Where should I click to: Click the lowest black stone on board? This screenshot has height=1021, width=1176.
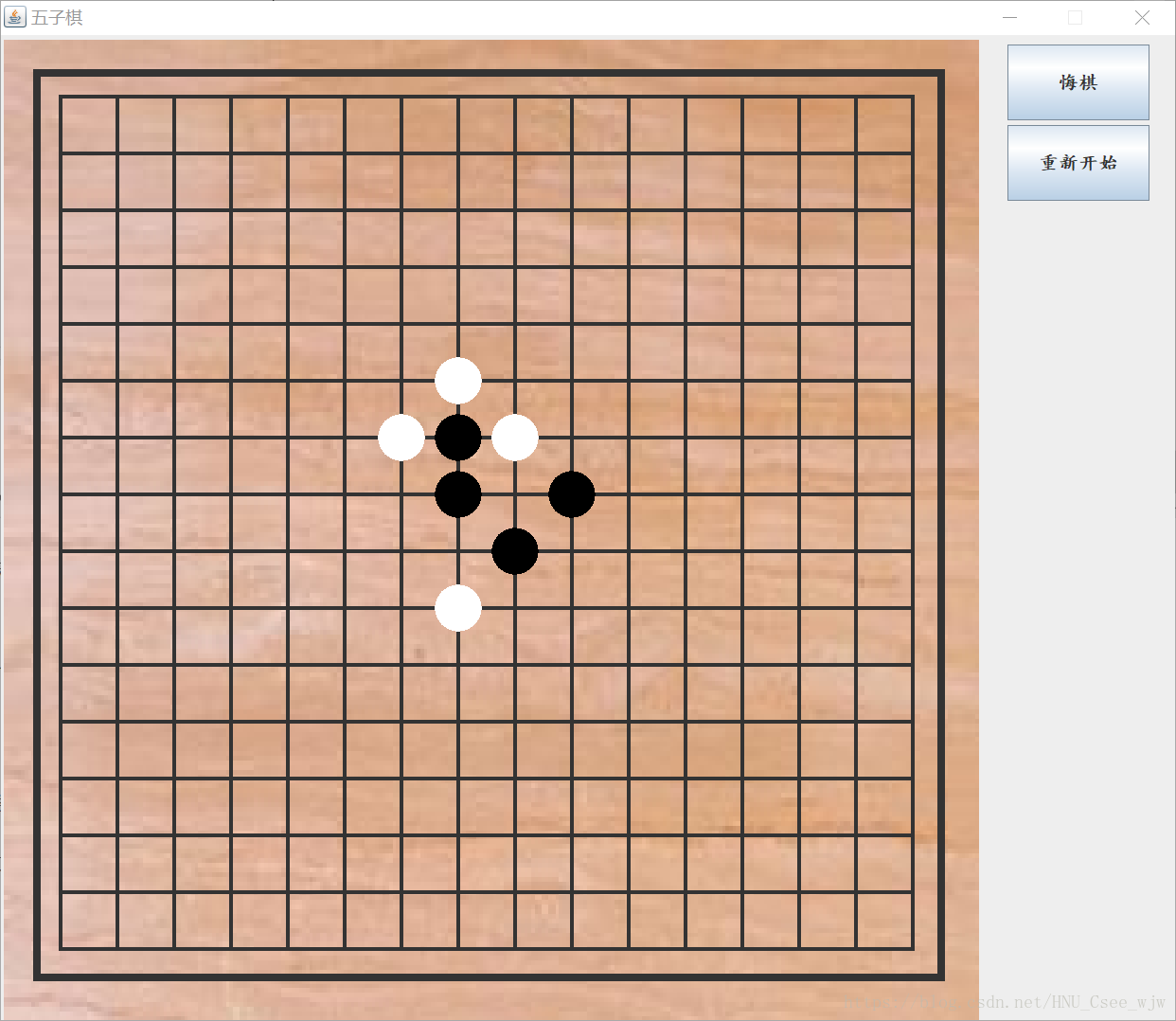pos(515,551)
